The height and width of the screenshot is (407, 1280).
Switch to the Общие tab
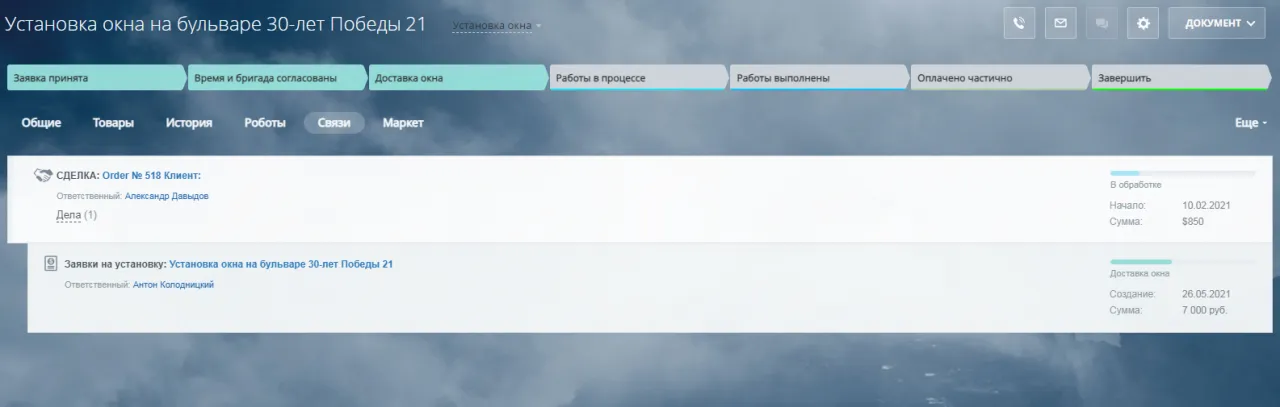tap(41, 123)
